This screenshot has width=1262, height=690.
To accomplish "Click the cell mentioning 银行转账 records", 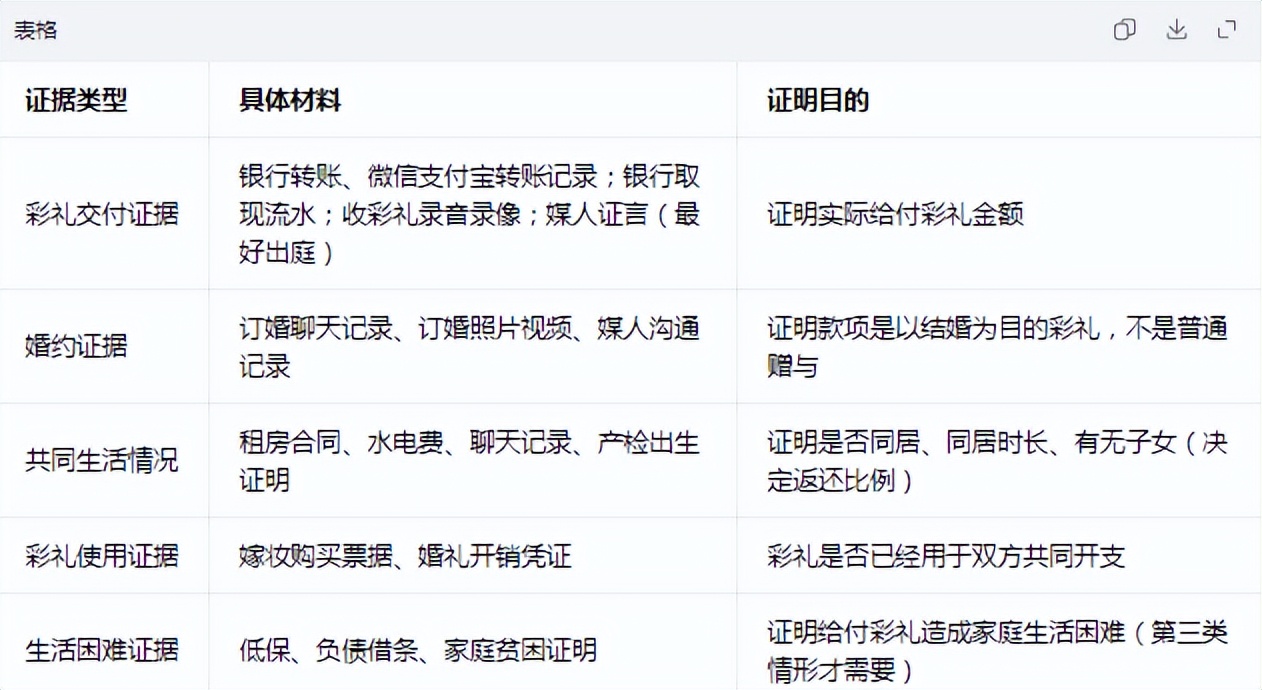I will coord(470,214).
